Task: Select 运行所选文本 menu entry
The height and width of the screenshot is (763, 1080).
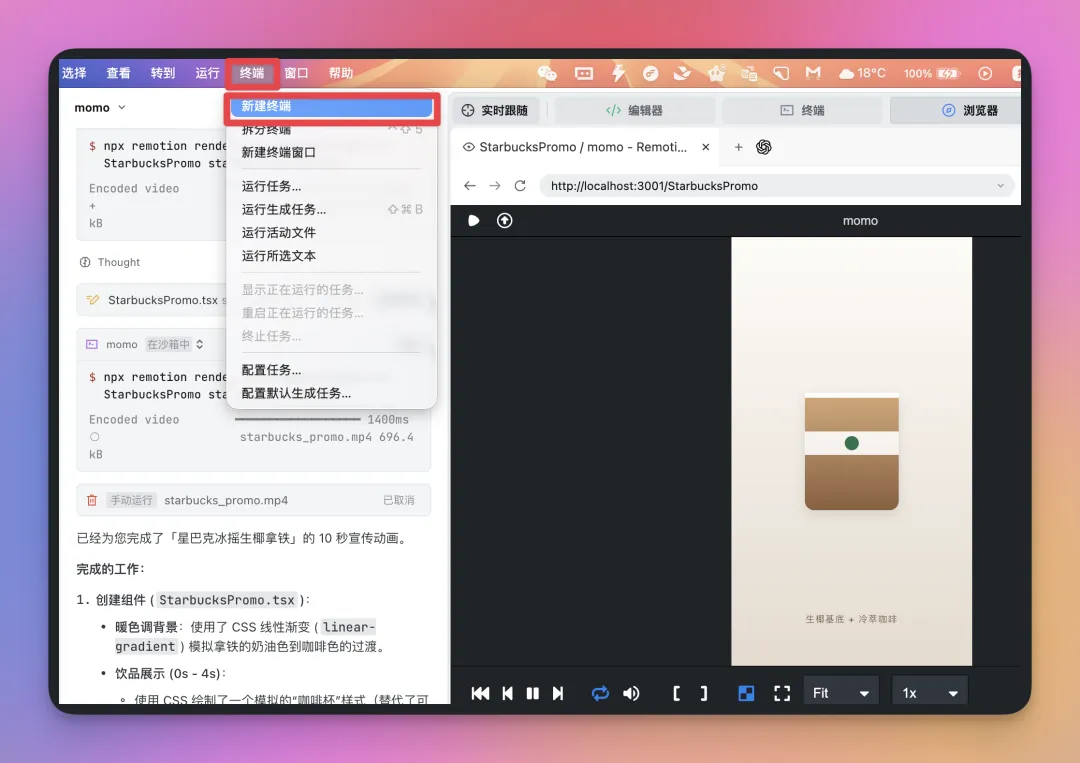Action: [x=332, y=256]
